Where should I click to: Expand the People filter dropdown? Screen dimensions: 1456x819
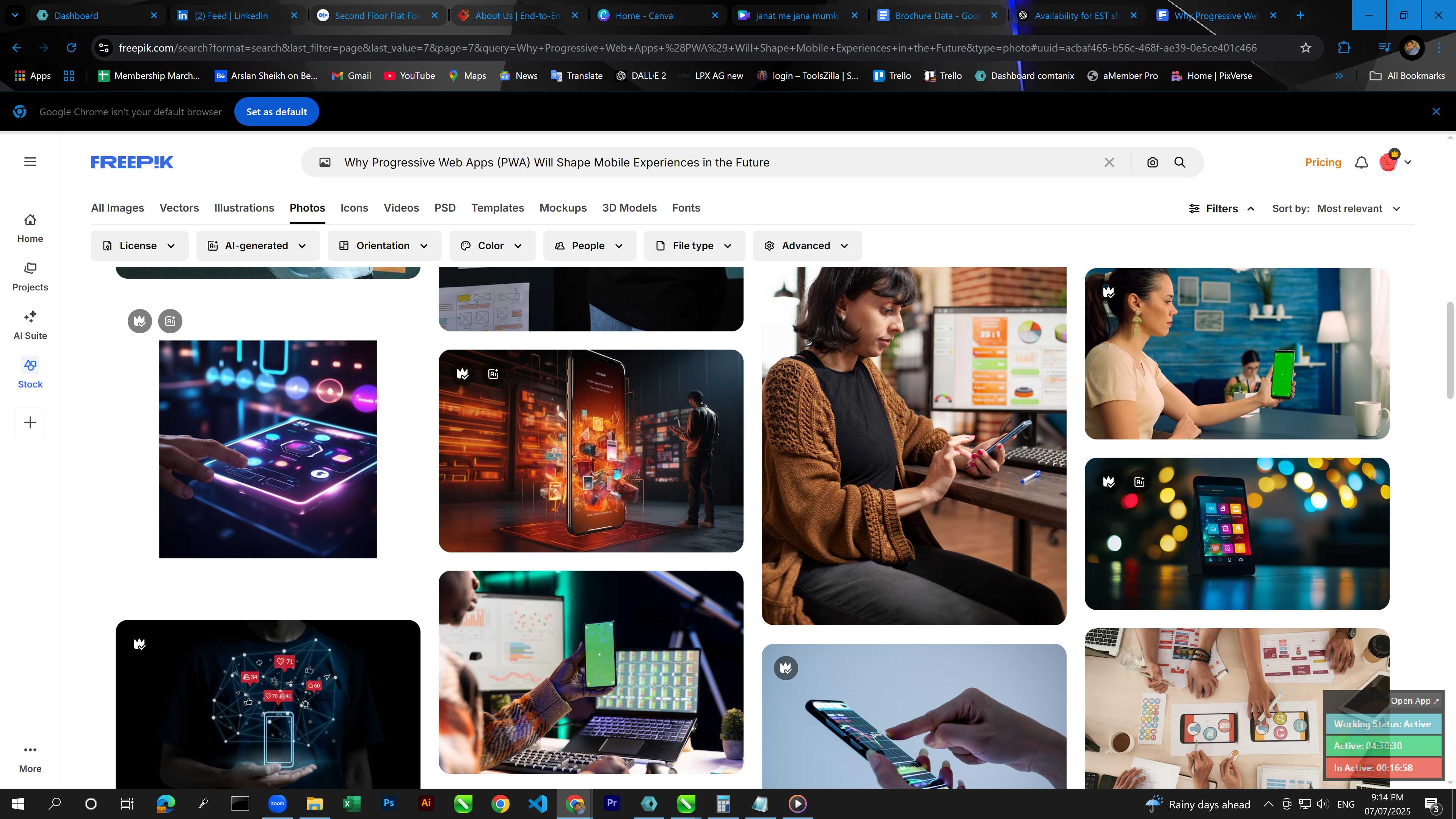click(x=590, y=245)
